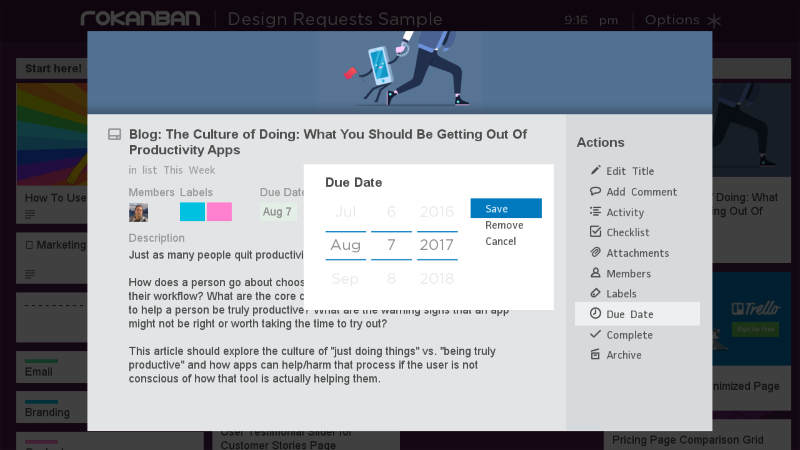Cancel the due date dialog
The width and height of the screenshot is (800, 450).
point(501,241)
